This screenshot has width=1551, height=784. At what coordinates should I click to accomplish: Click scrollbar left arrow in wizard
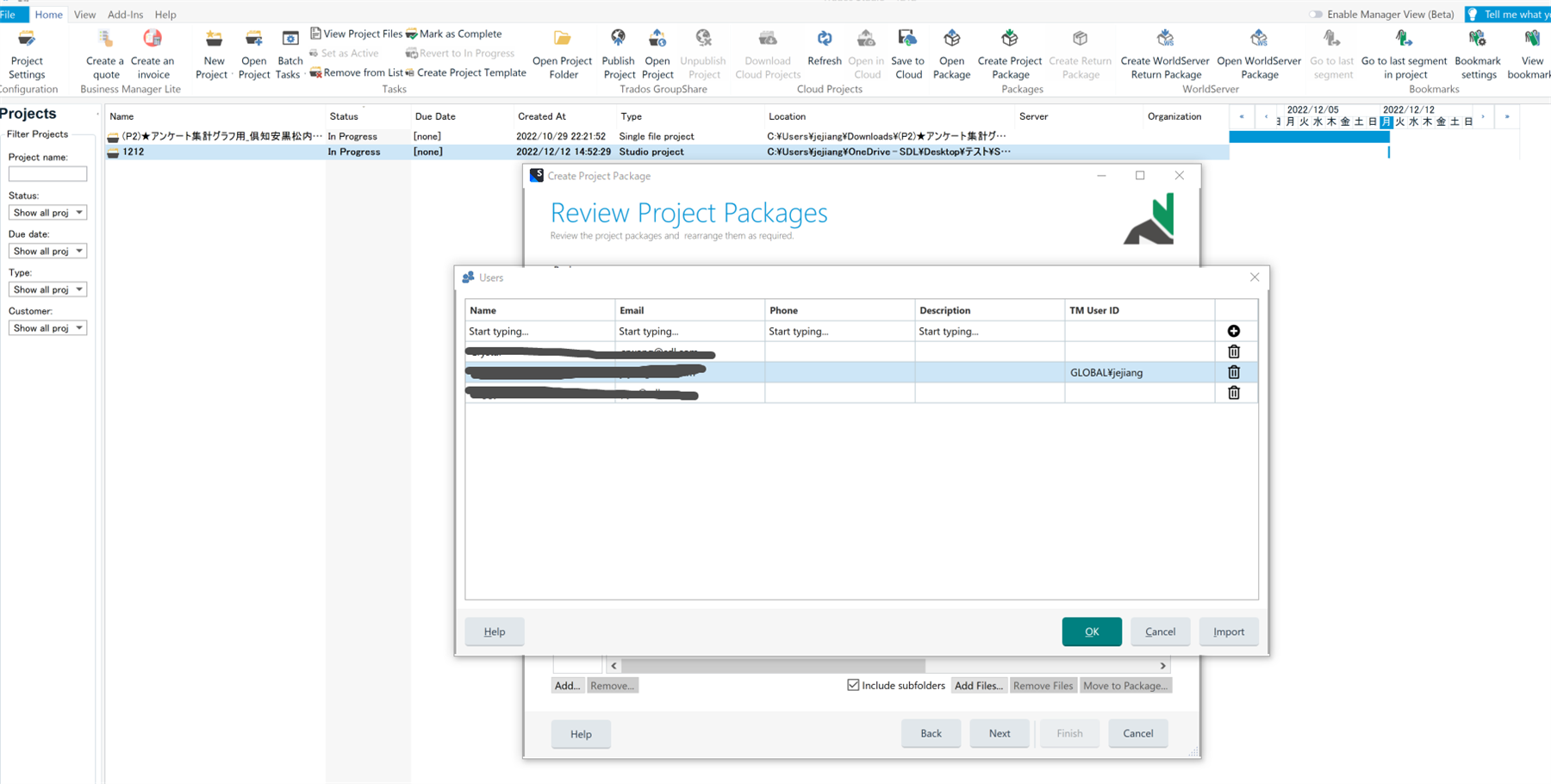614,666
